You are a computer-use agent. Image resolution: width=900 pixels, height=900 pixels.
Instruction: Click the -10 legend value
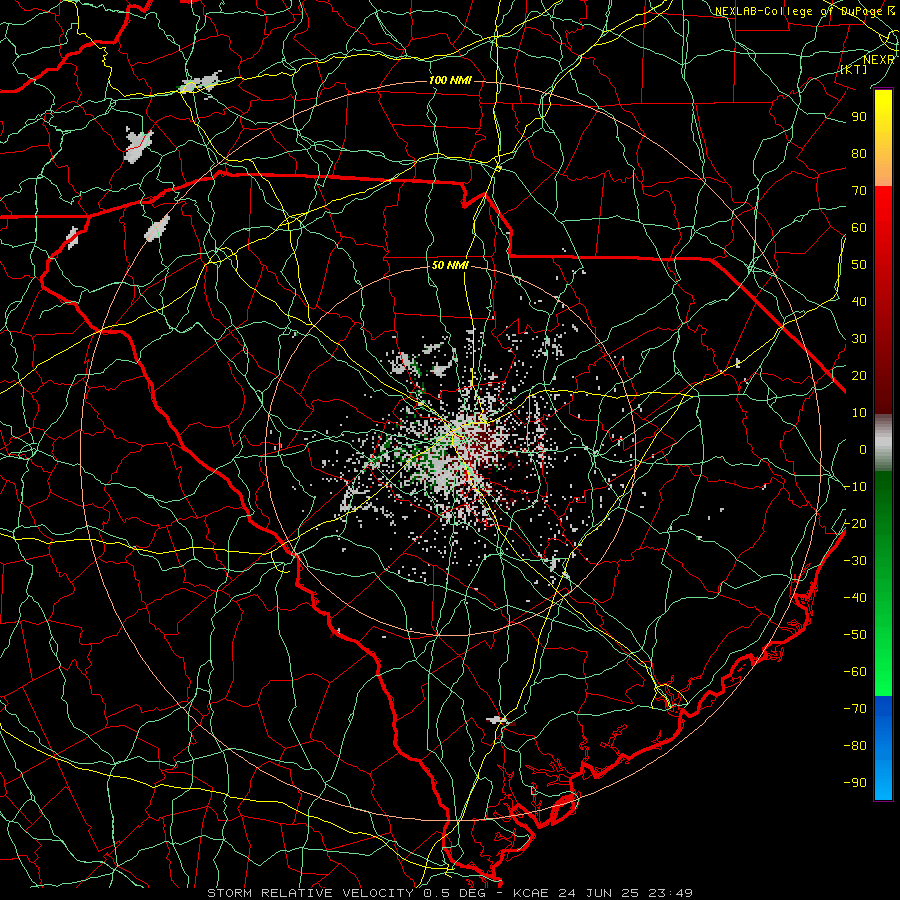click(x=855, y=487)
